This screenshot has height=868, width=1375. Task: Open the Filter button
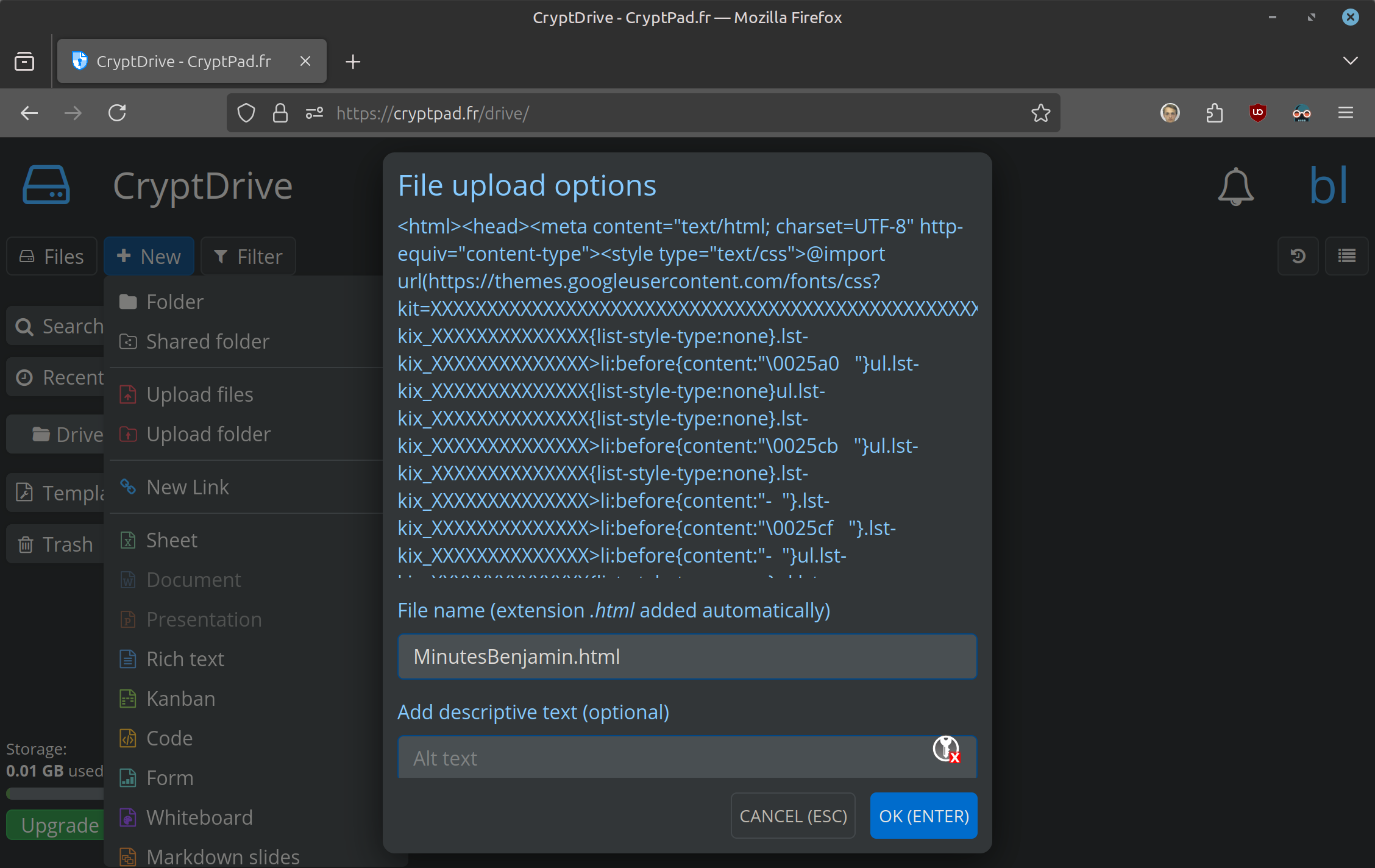[248, 257]
